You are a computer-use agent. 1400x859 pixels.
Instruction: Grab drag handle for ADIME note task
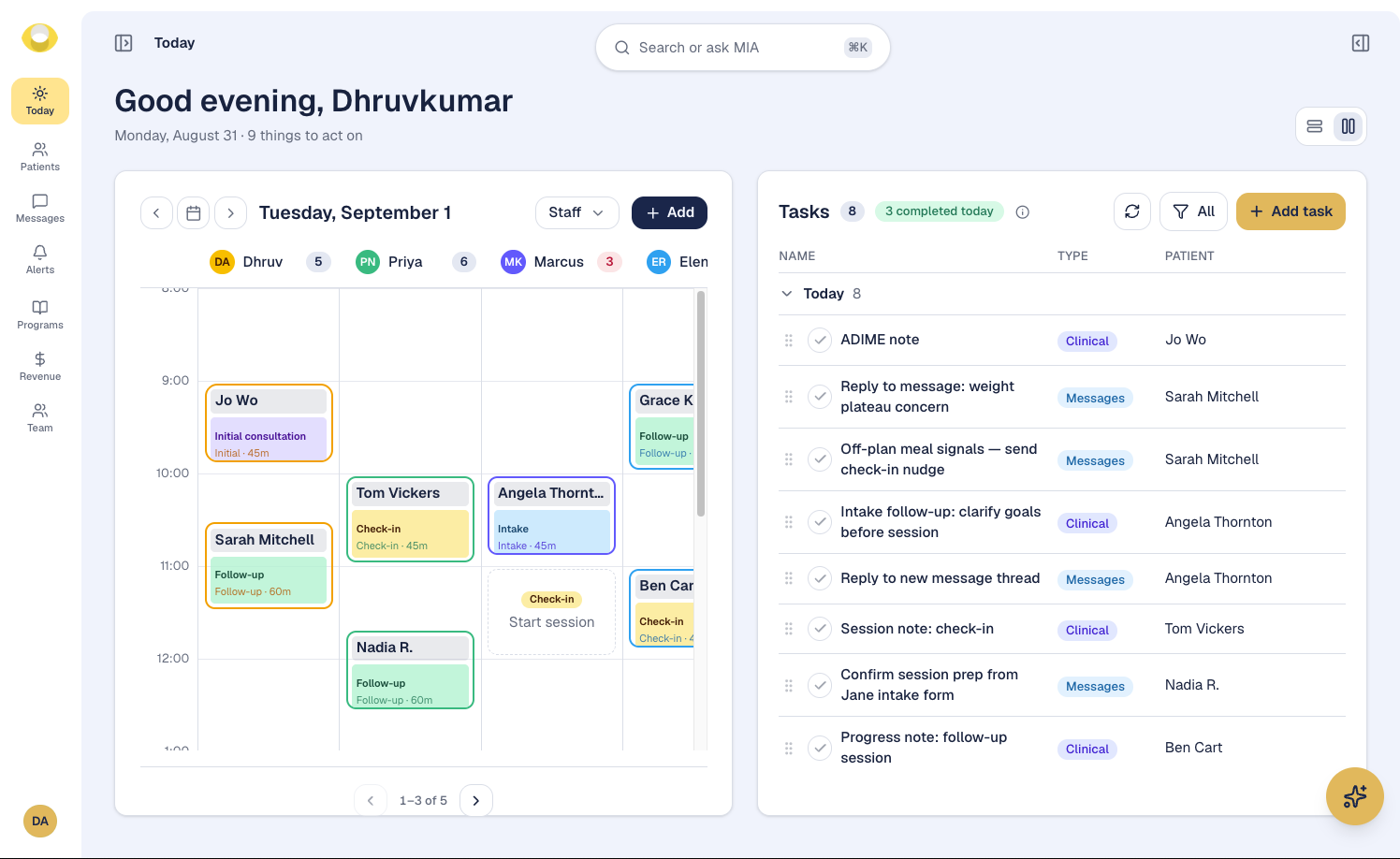point(789,341)
